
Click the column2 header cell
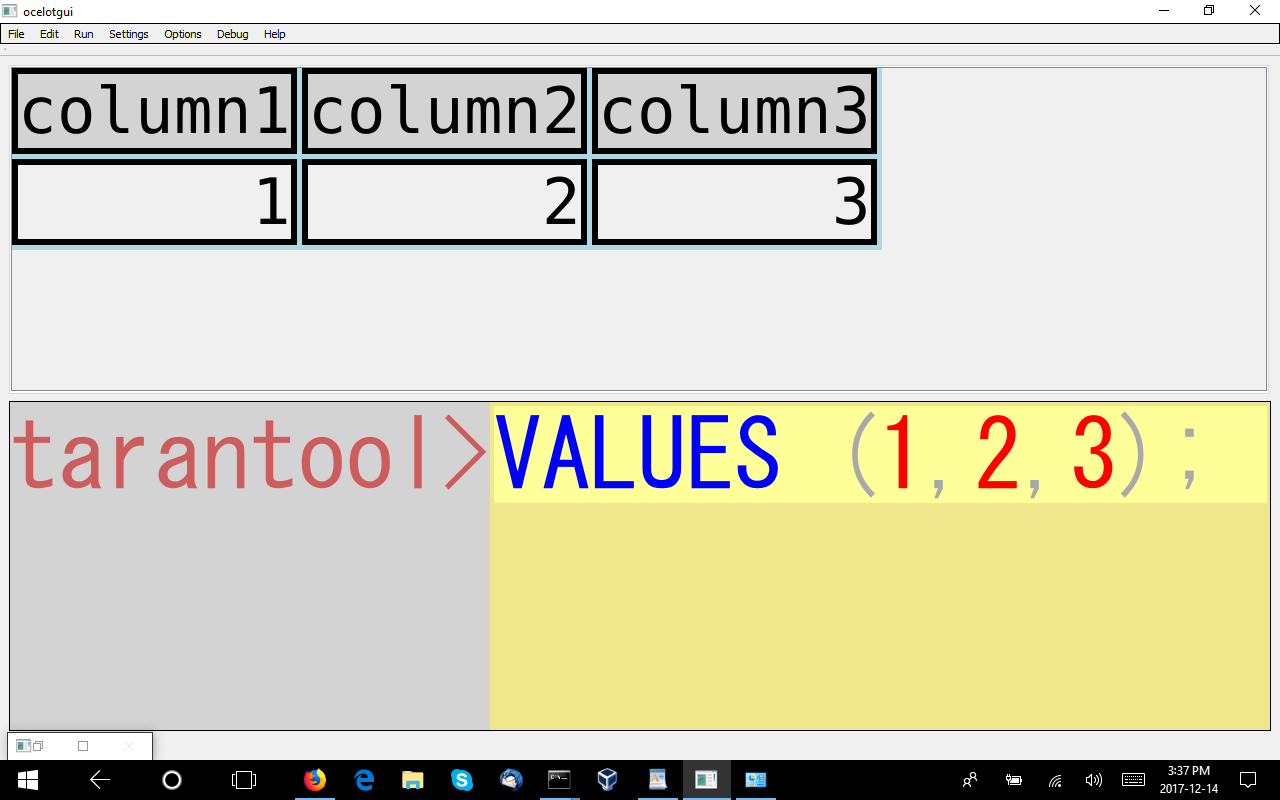[445, 111]
